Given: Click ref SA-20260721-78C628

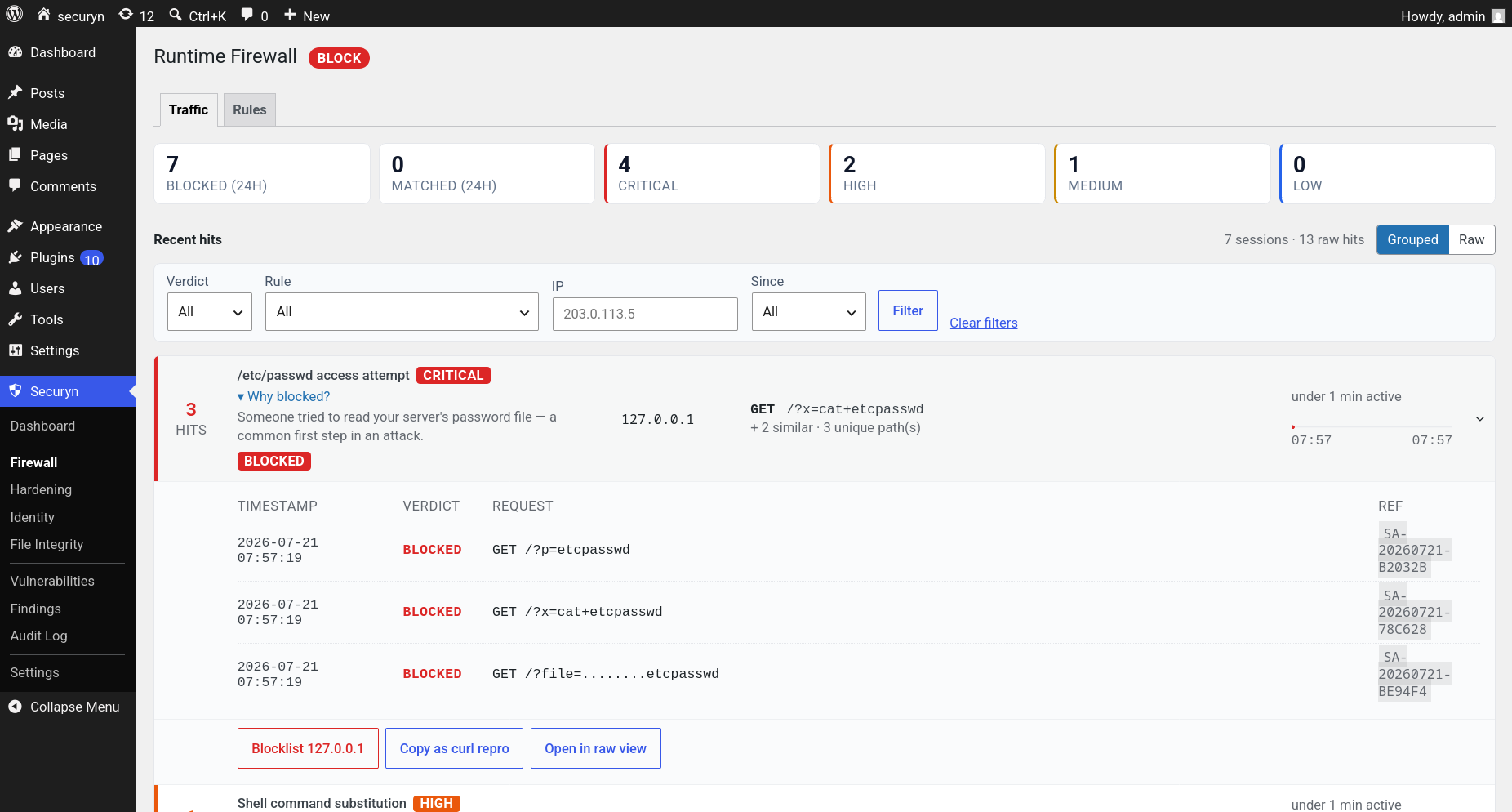Looking at the screenshot, I should click(1414, 612).
